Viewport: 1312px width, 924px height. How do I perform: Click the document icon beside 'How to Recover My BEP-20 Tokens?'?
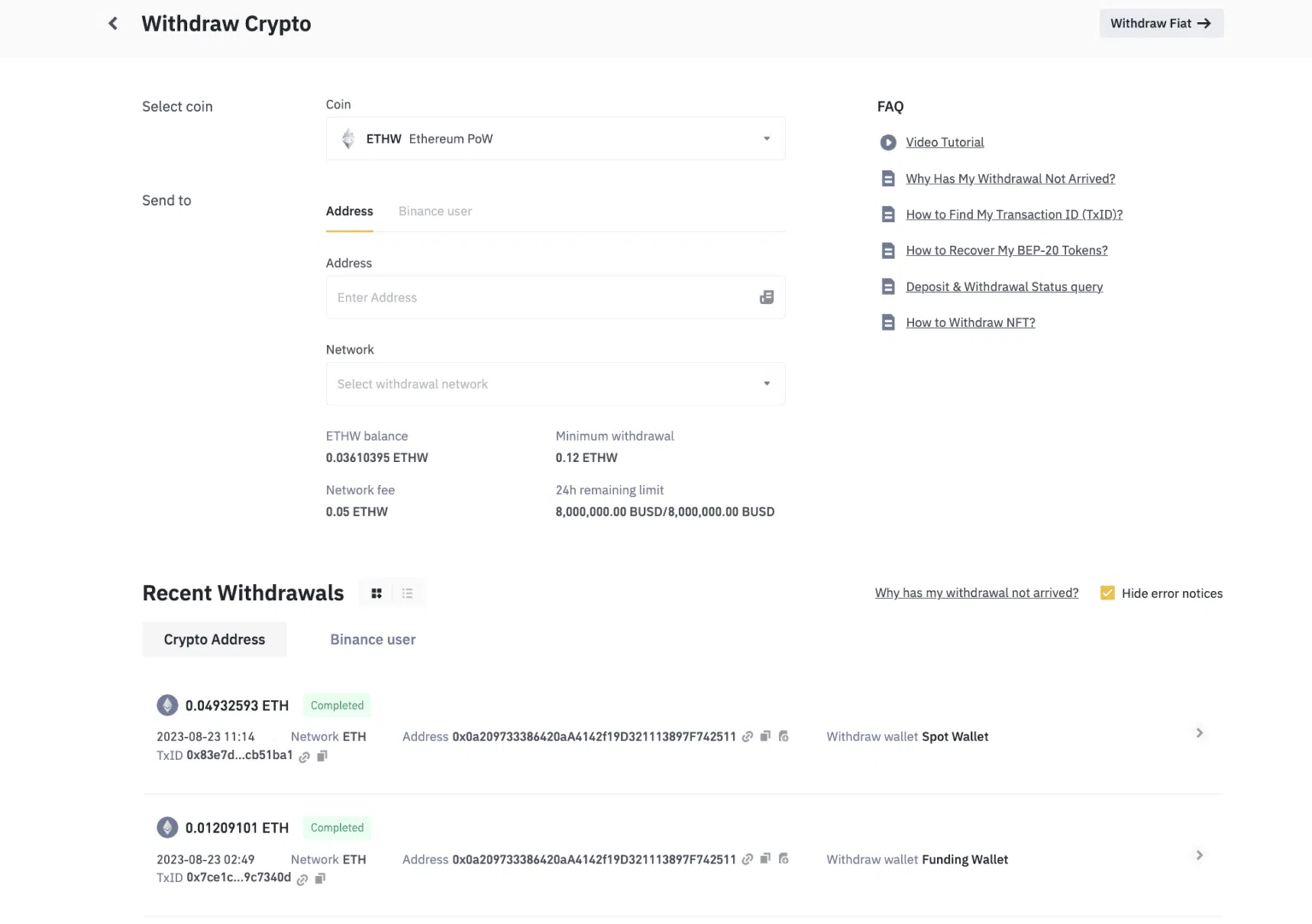point(888,250)
